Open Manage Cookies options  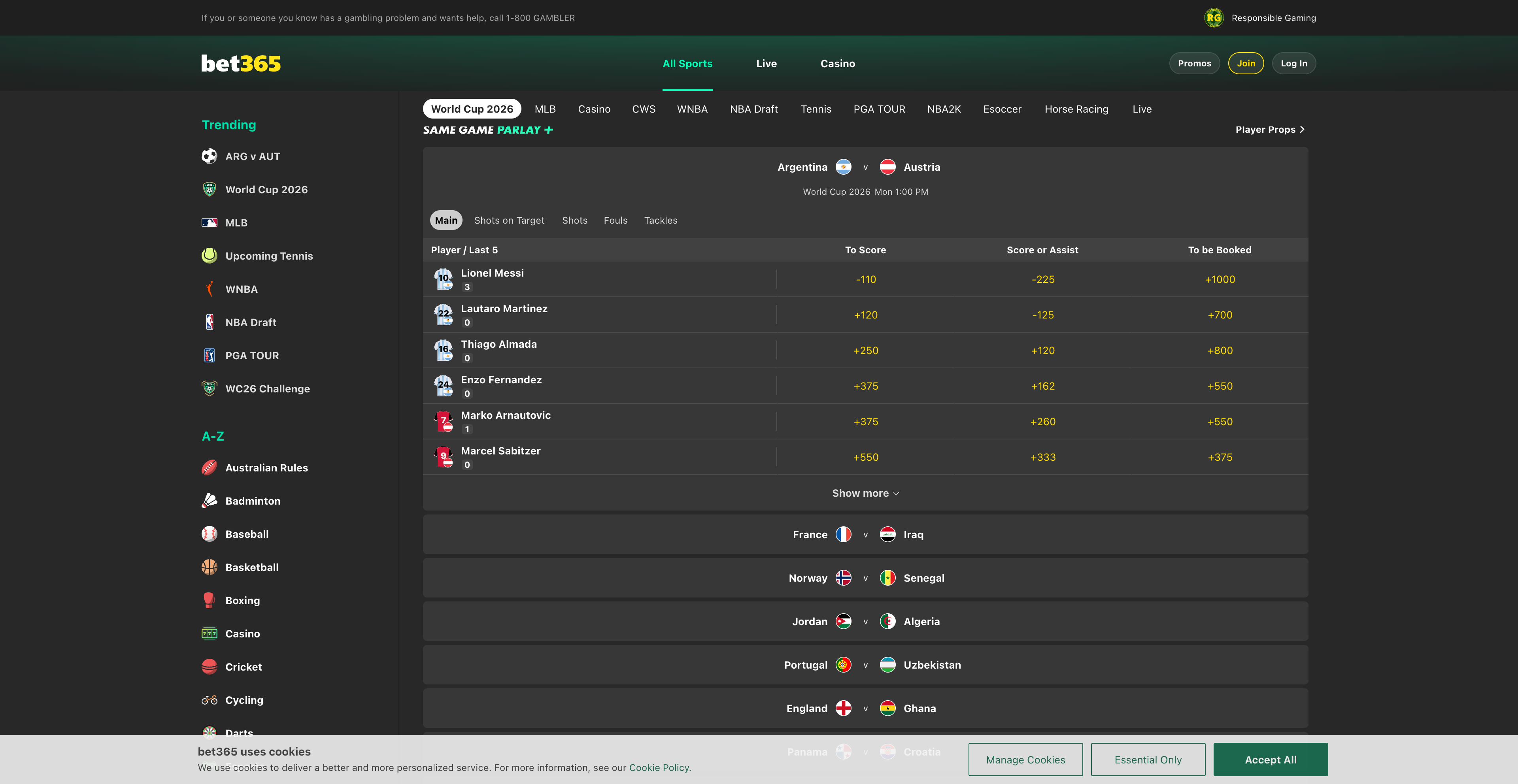[1025, 759]
